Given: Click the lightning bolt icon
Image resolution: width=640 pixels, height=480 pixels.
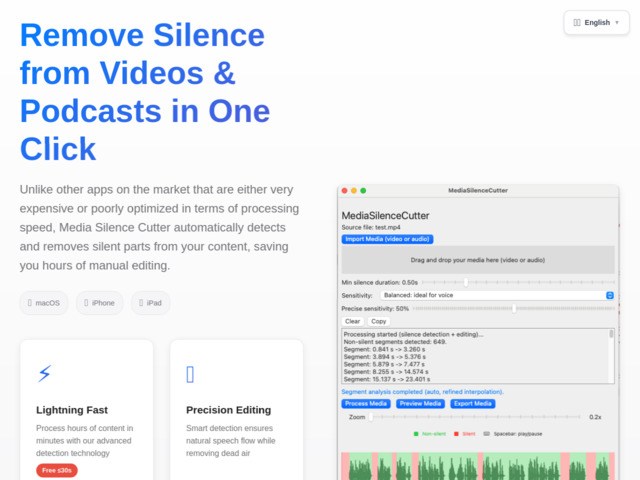Looking at the screenshot, I should click(x=44, y=373).
